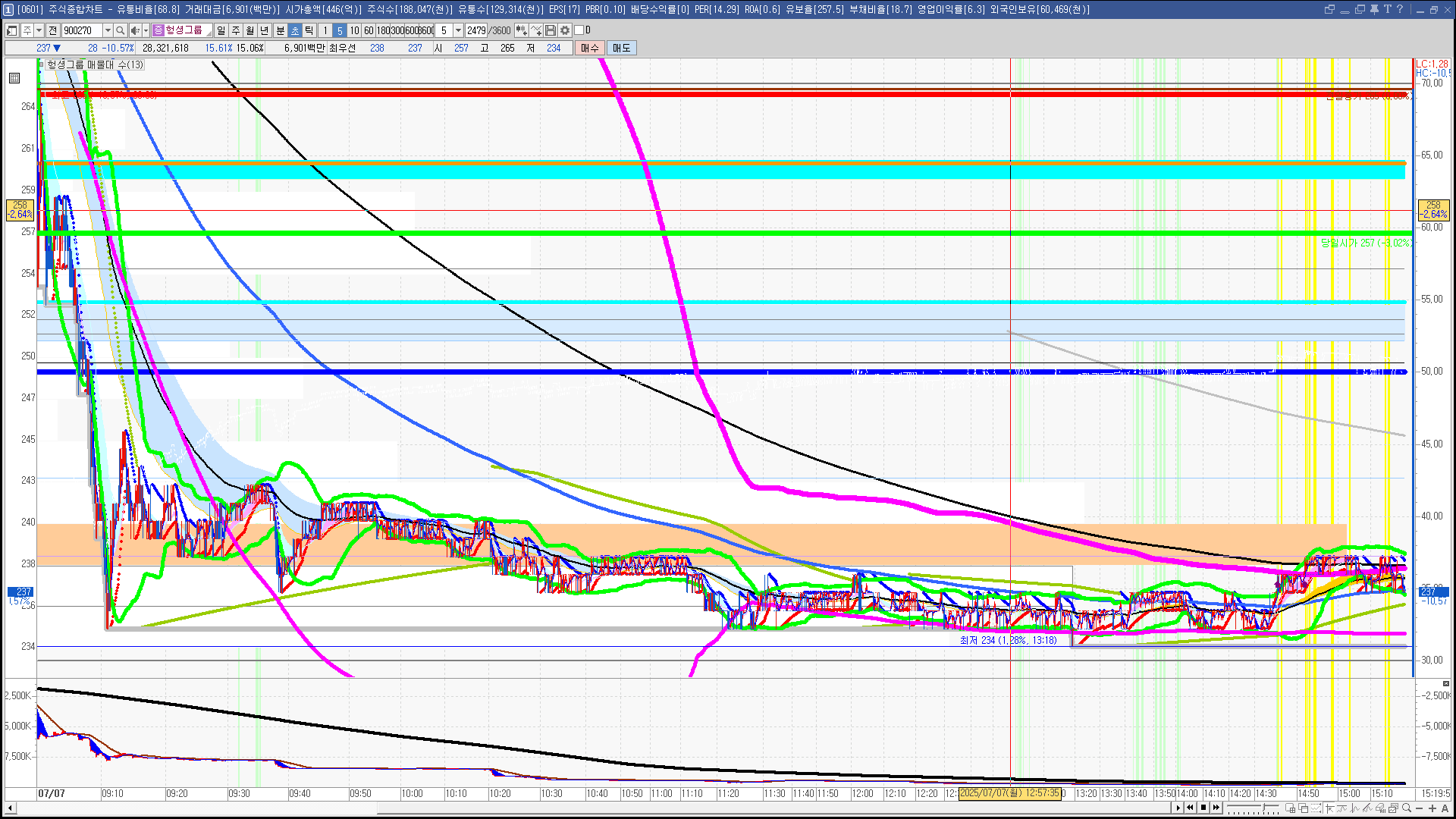Click the fast-forward button in bottom bar
Screen dimensions: 1456x819
point(1216,808)
